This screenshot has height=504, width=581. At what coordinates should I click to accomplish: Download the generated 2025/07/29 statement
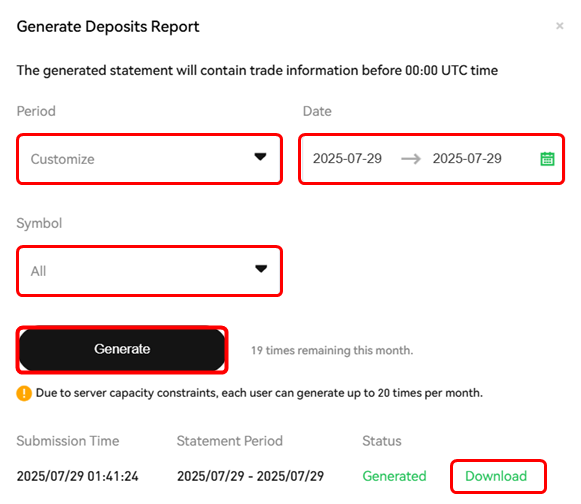pyautogui.click(x=496, y=476)
